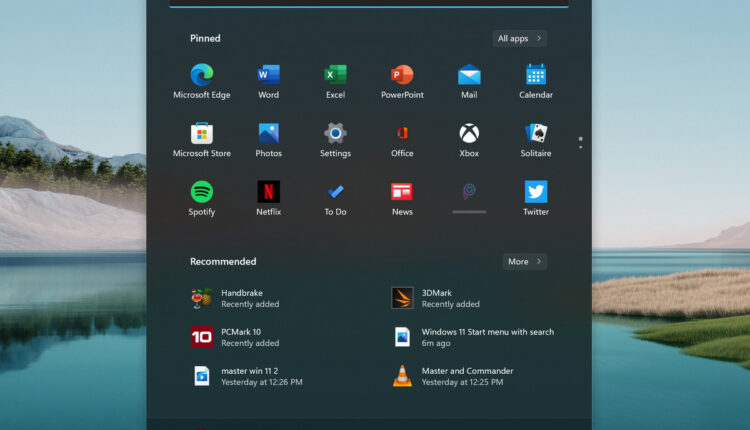Launch Netflix from pinned apps
Screen dimensions: 750x430
point(268,192)
